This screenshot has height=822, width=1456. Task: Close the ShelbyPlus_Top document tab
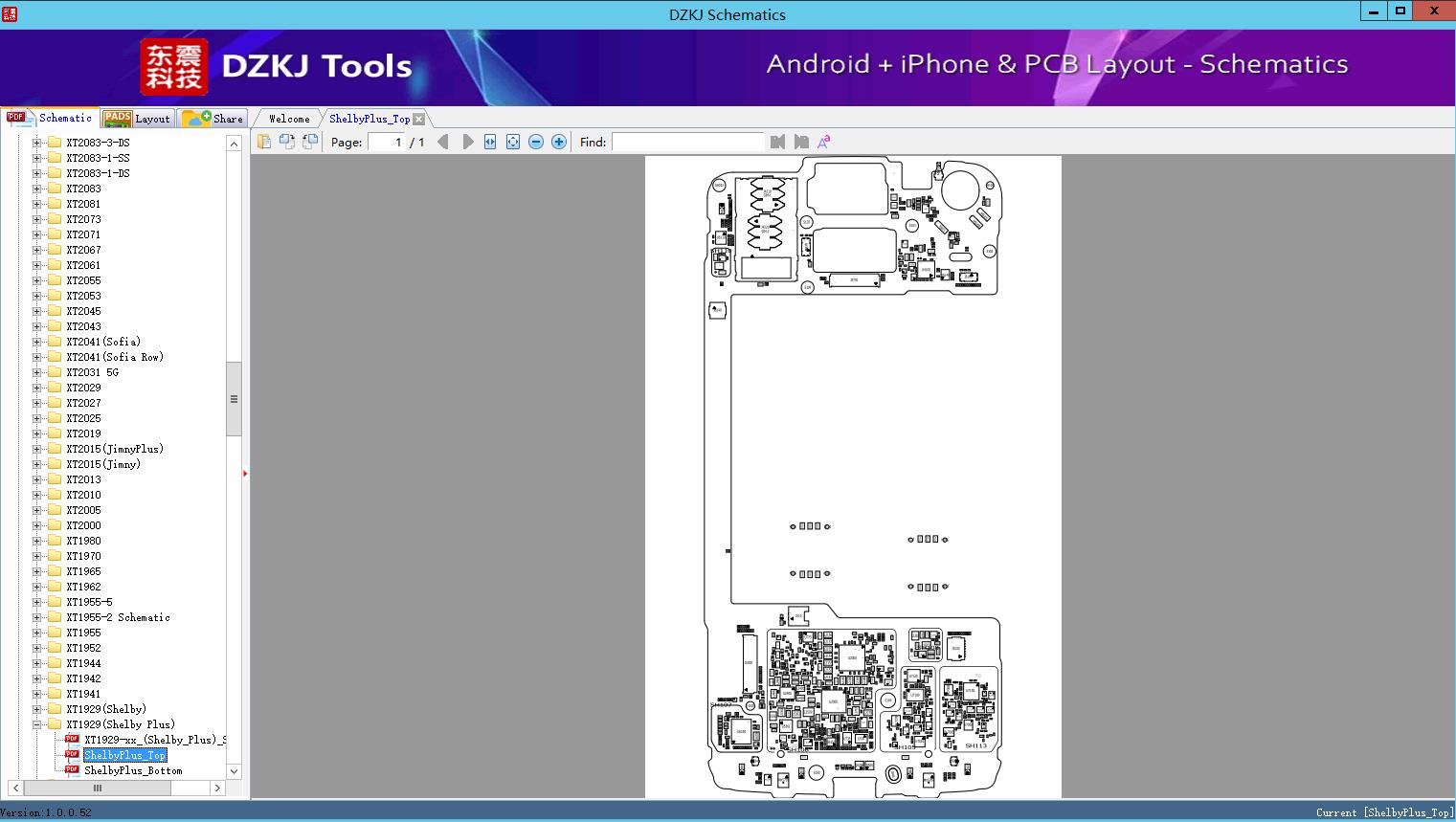point(418,119)
